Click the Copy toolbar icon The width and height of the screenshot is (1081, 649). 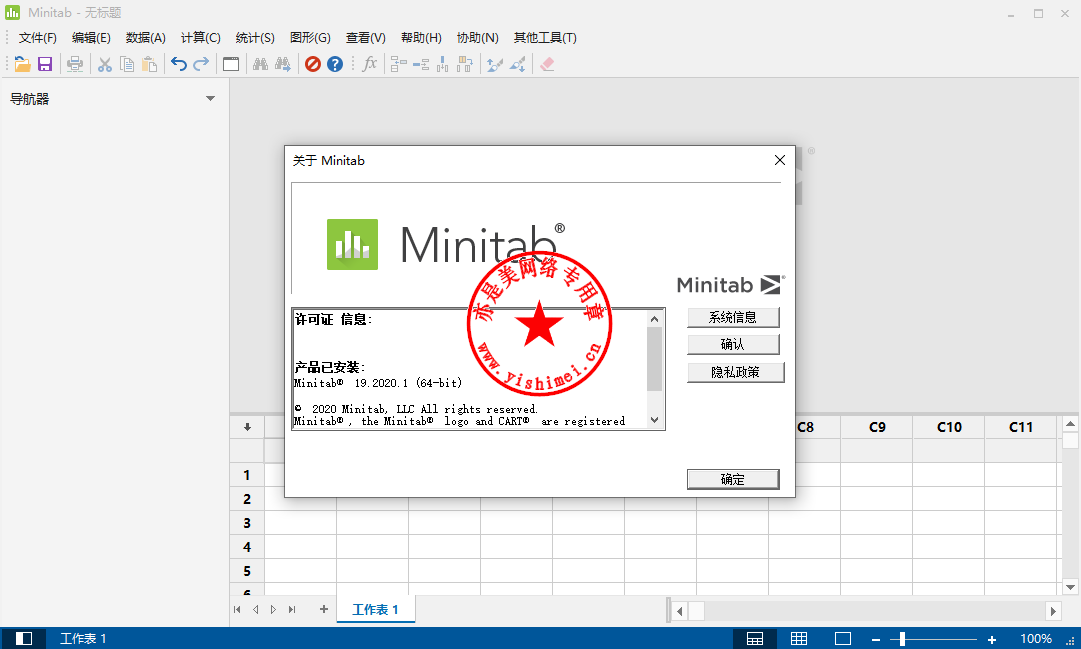click(127, 64)
